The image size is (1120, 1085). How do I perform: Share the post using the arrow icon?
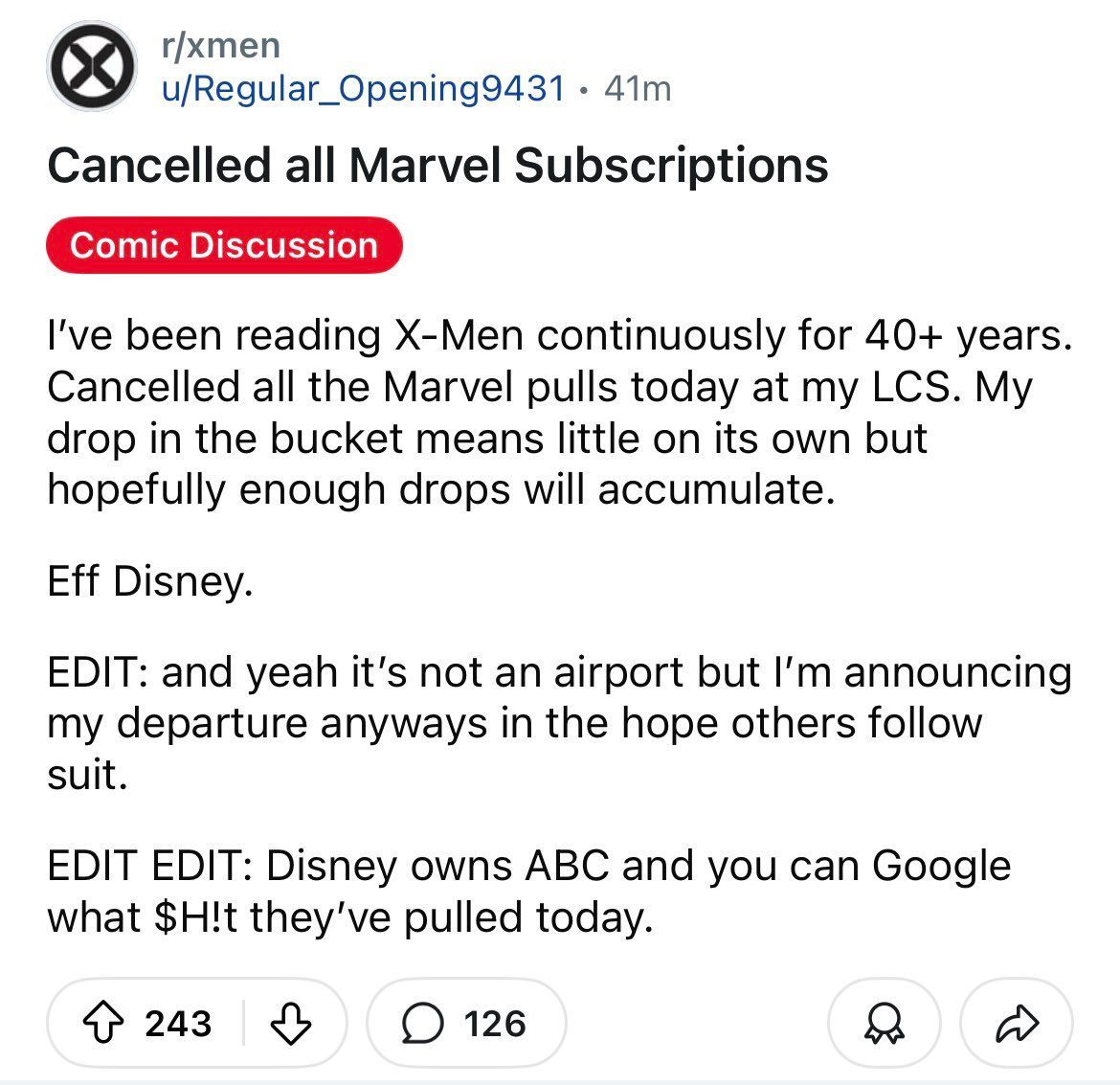click(x=1016, y=1023)
